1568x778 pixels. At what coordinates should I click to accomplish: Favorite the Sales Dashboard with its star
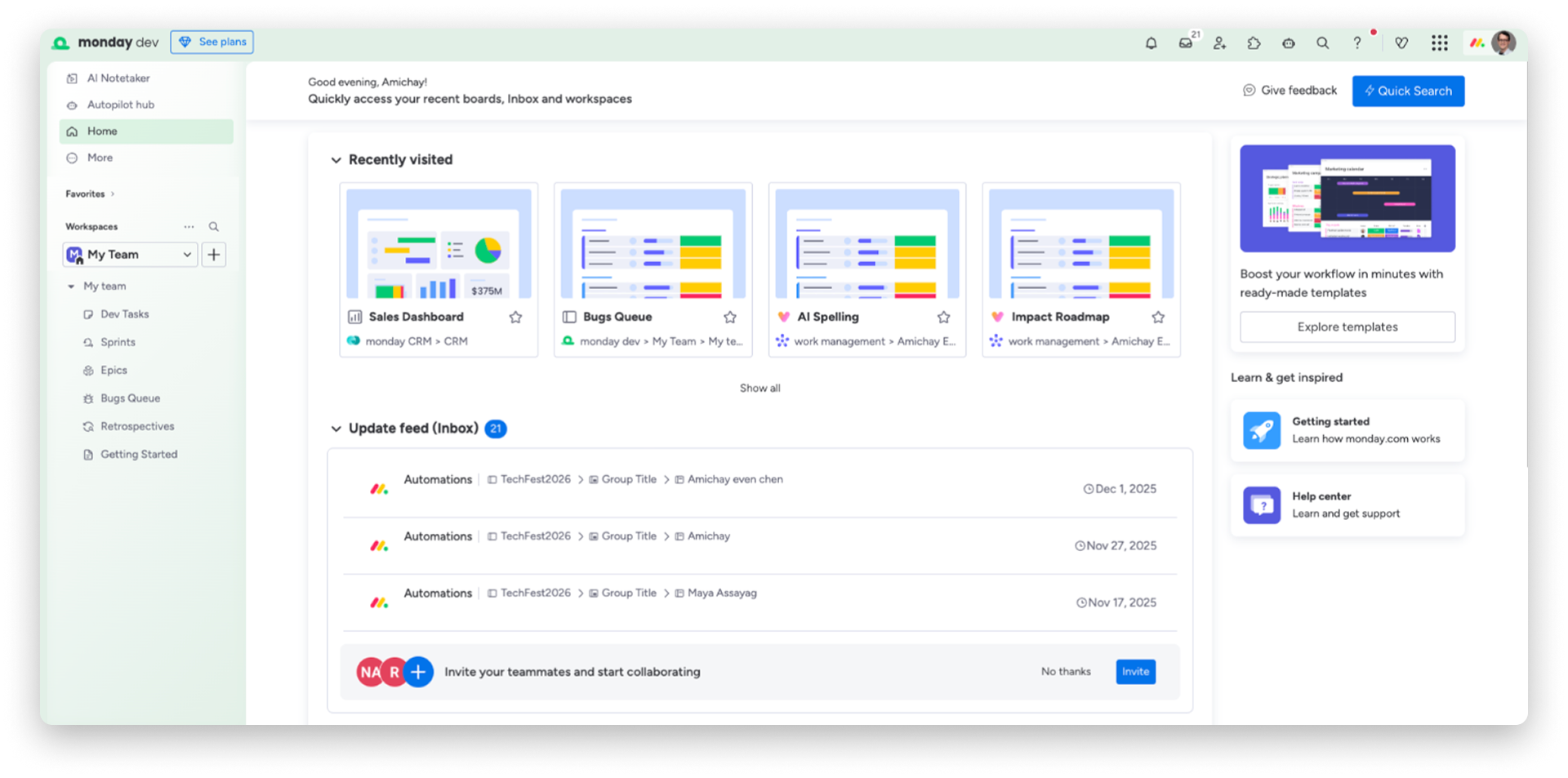point(515,317)
